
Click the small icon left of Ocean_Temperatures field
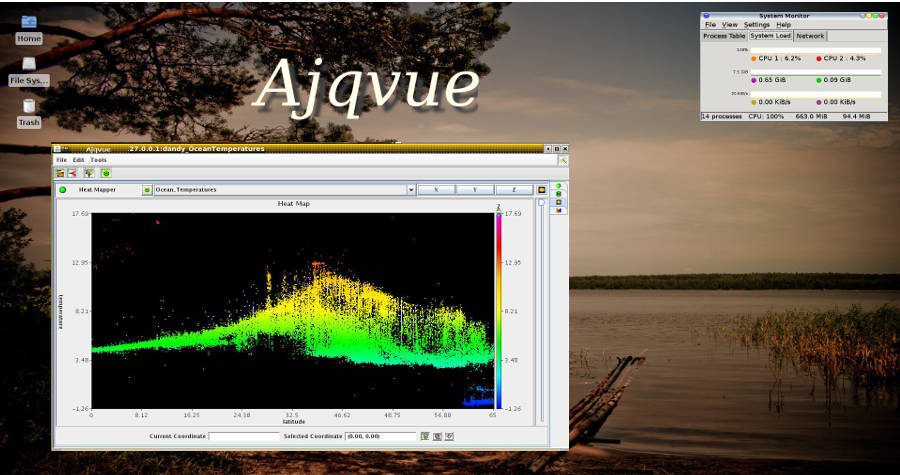coord(147,189)
